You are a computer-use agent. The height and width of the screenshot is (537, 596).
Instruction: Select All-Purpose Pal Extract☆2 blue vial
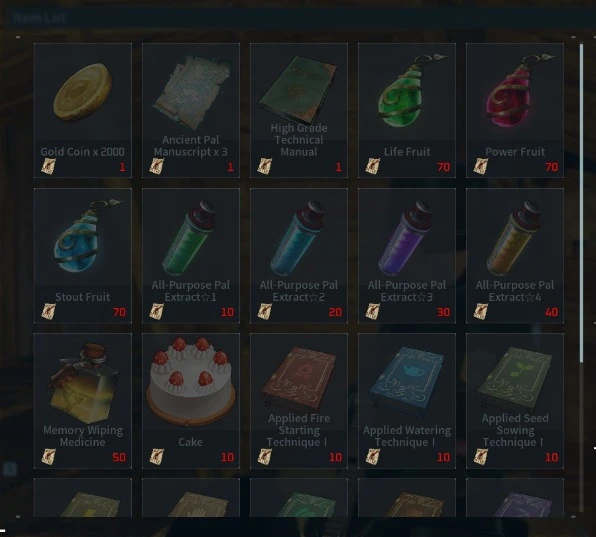(x=299, y=255)
